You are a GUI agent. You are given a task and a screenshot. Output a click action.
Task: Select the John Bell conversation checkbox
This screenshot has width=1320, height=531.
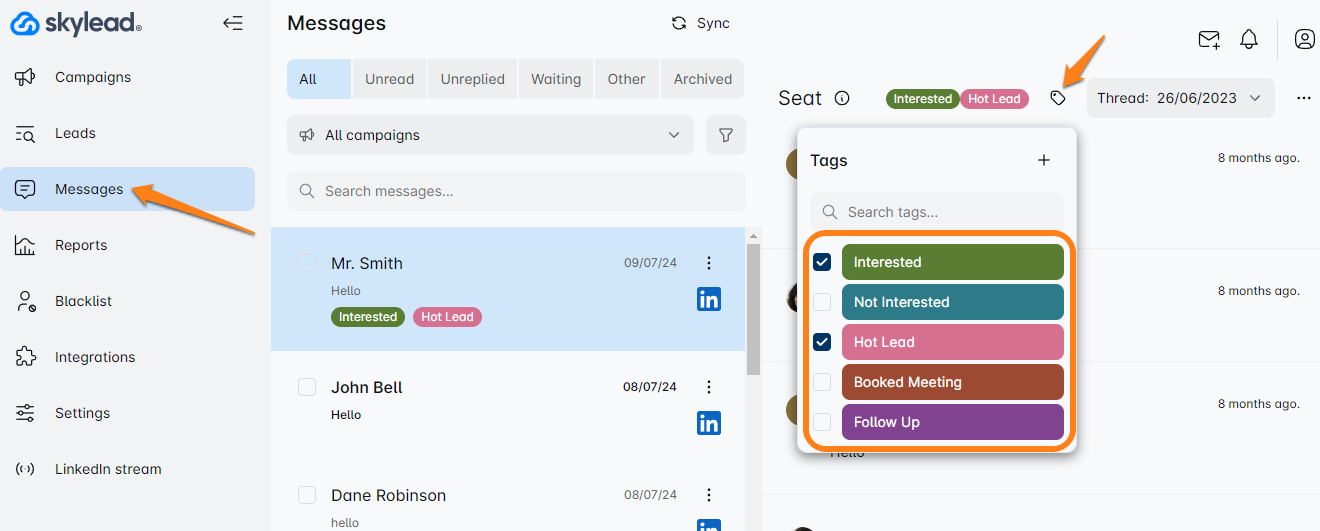pyautogui.click(x=307, y=387)
